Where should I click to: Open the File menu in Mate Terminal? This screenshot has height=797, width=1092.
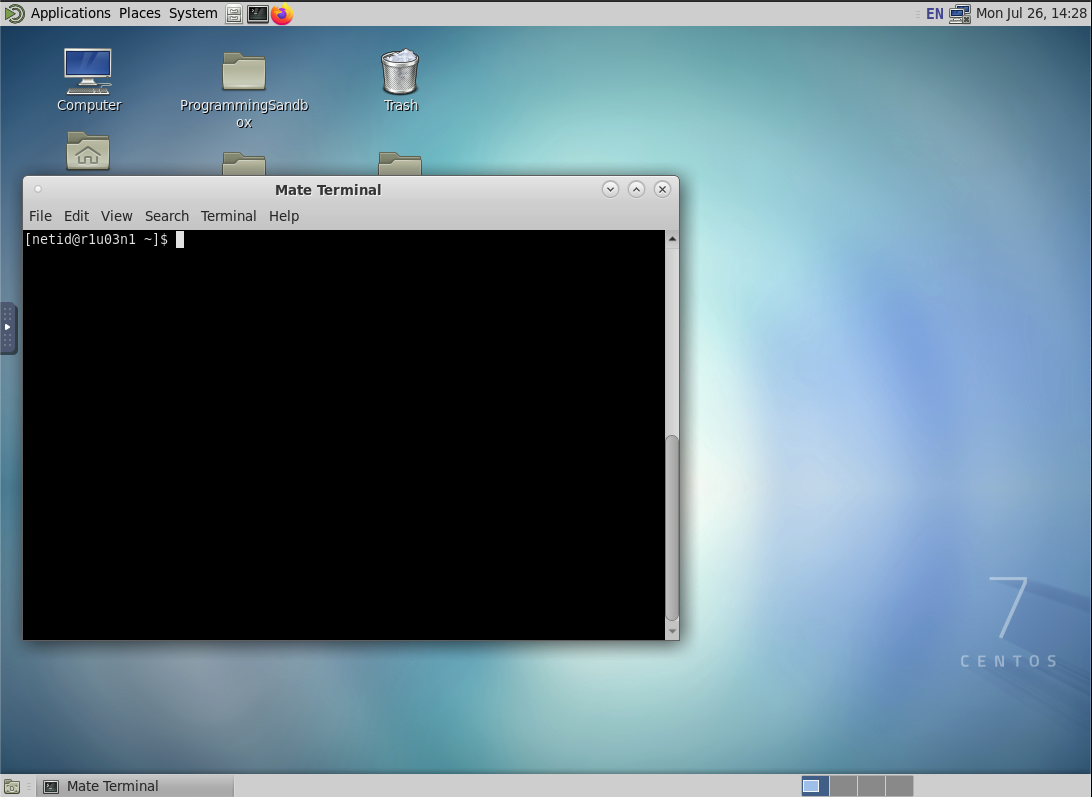click(x=40, y=216)
